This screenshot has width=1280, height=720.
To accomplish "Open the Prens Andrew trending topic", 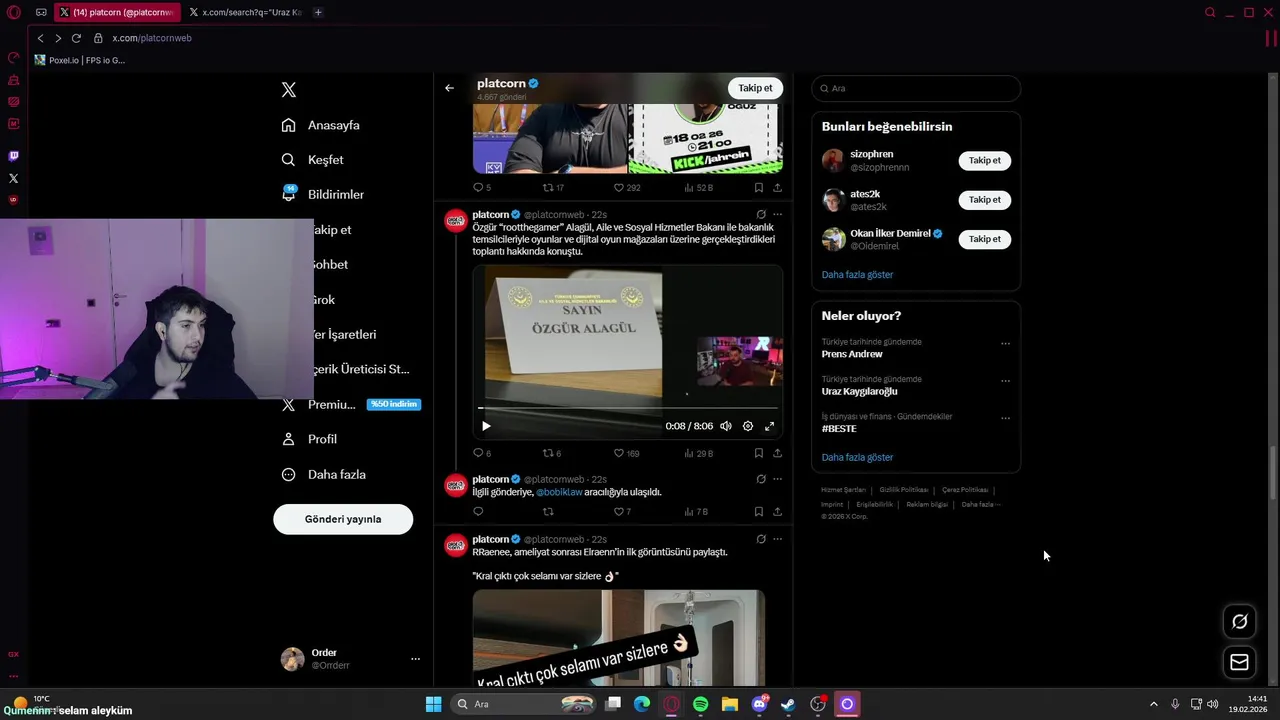I will pos(852,354).
